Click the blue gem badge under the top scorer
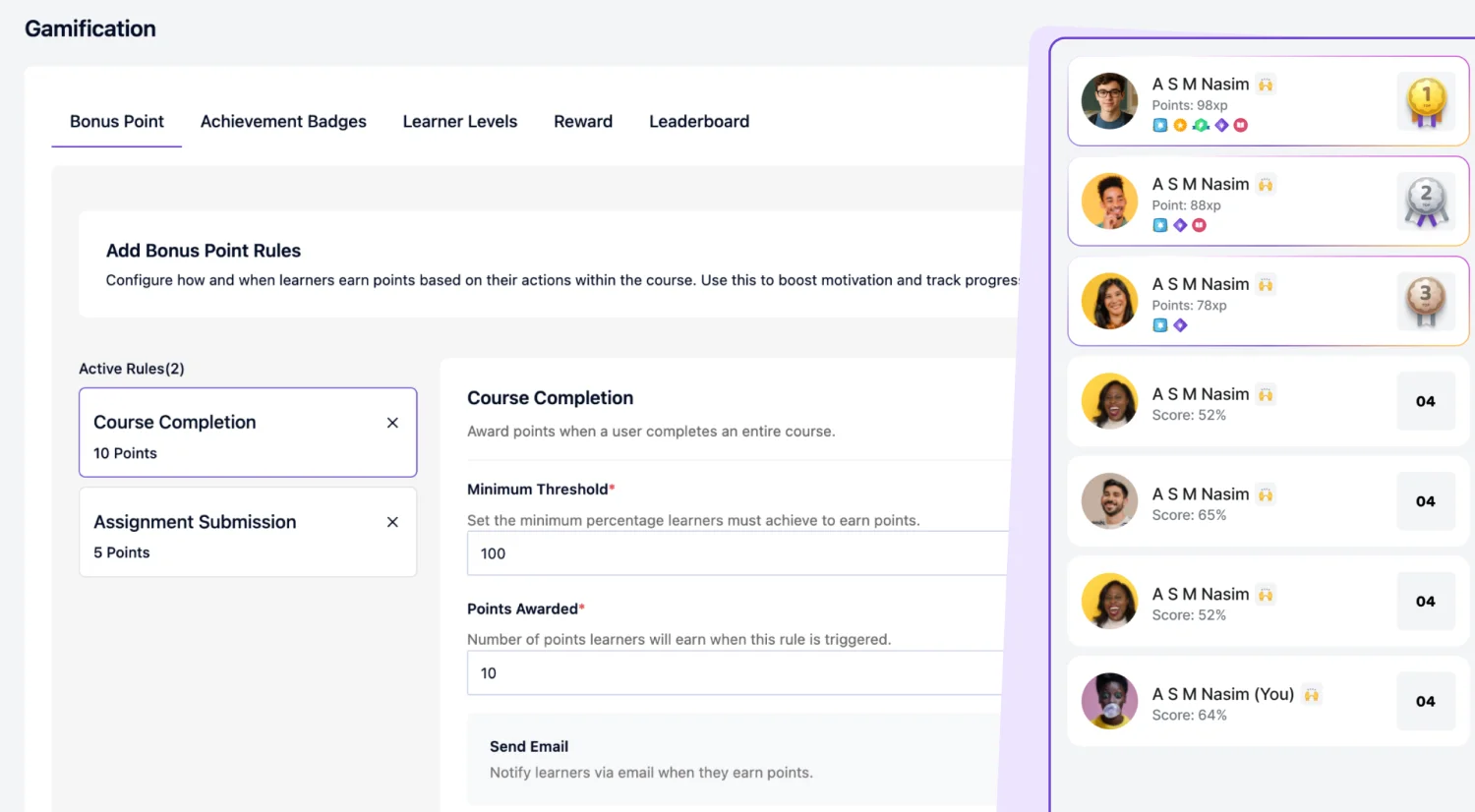The height and width of the screenshot is (812, 1475). [1160, 125]
